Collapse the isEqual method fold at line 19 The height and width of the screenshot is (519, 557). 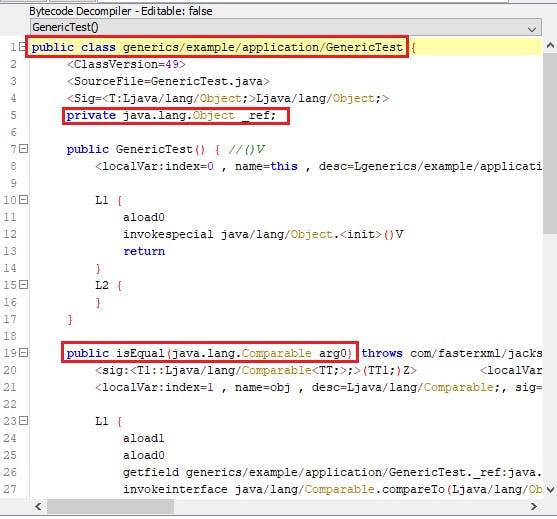(x=23, y=353)
